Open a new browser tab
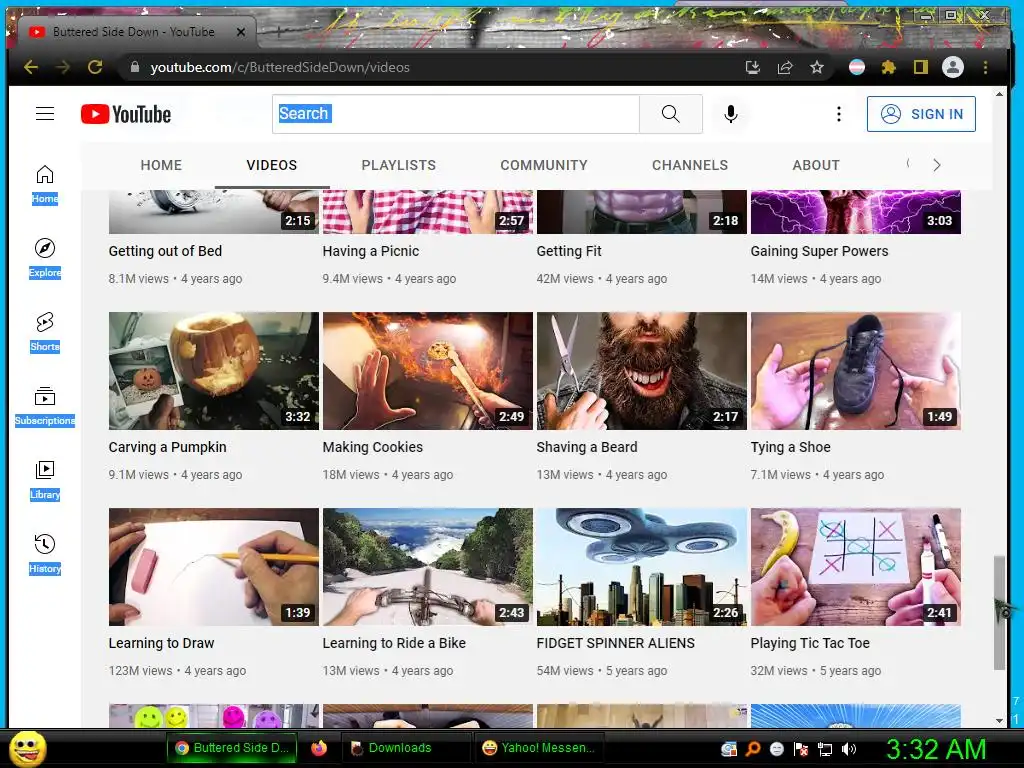 [x=279, y=31]
